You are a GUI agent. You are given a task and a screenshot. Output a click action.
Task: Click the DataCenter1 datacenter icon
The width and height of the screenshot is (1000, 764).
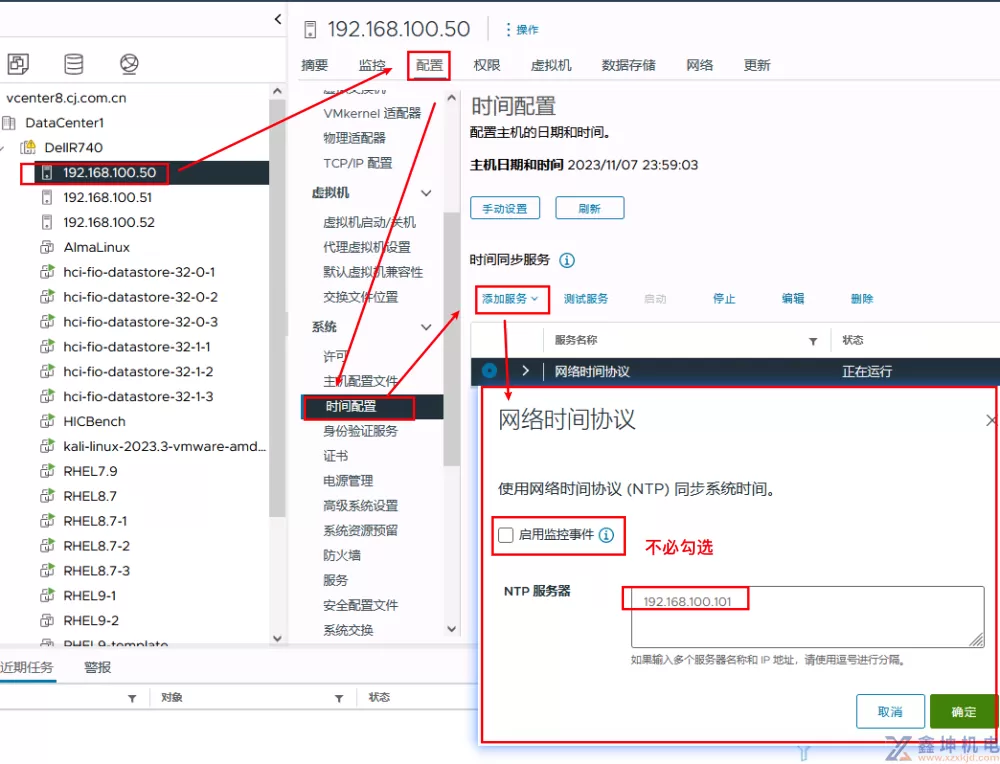coord(9,122)
